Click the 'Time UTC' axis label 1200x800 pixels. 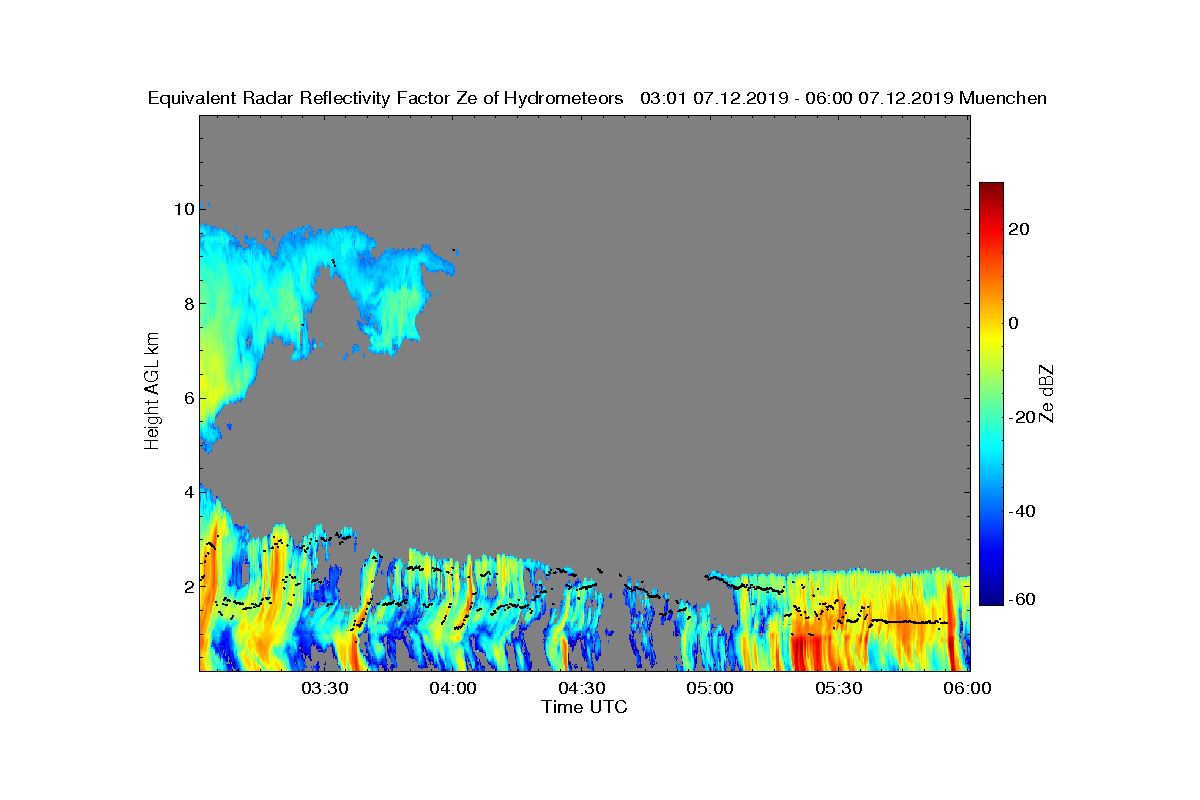coord(584,707)
